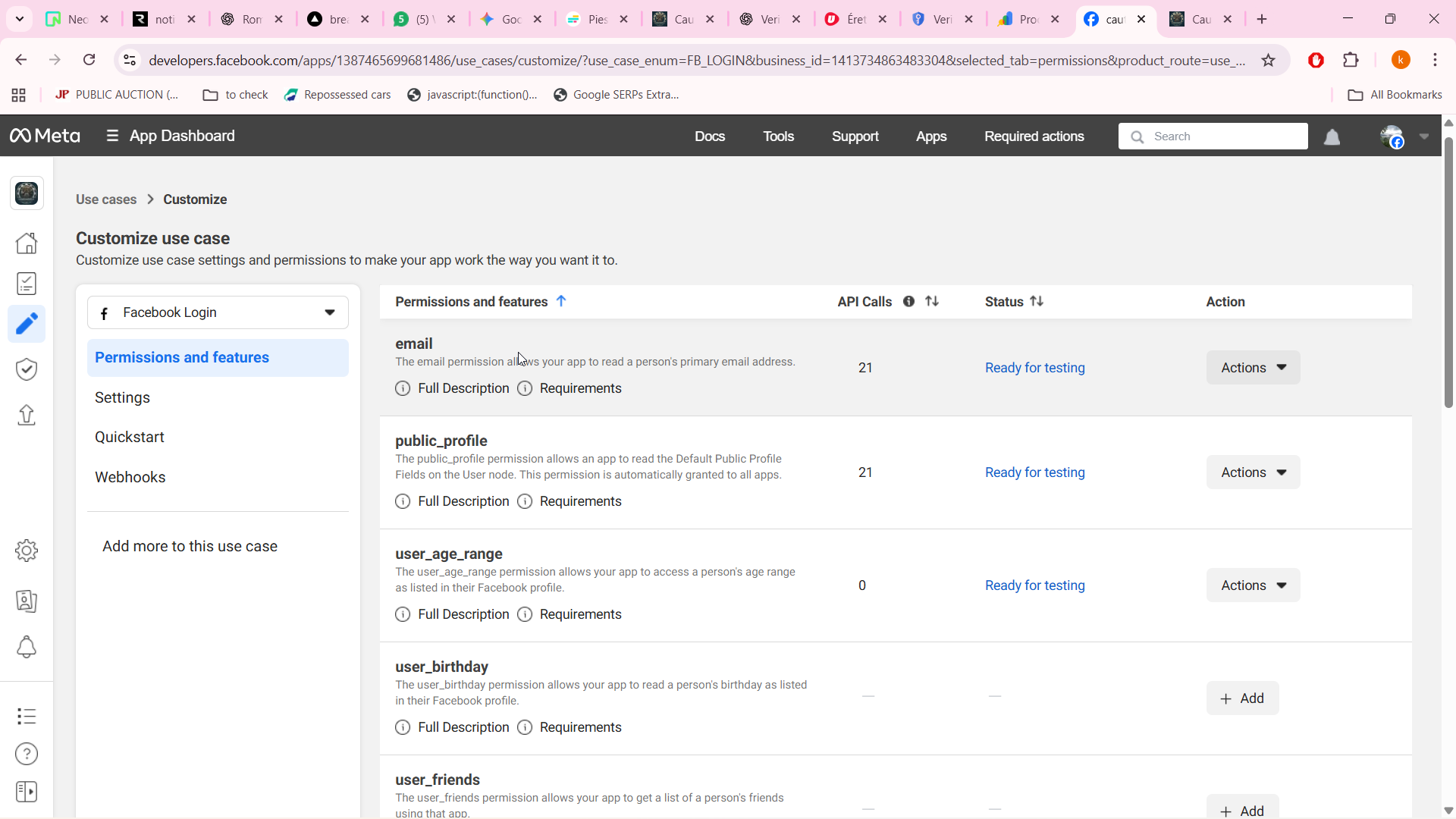Focus the dashboard Search field

pyautogui.click(x=1213, y=136)
